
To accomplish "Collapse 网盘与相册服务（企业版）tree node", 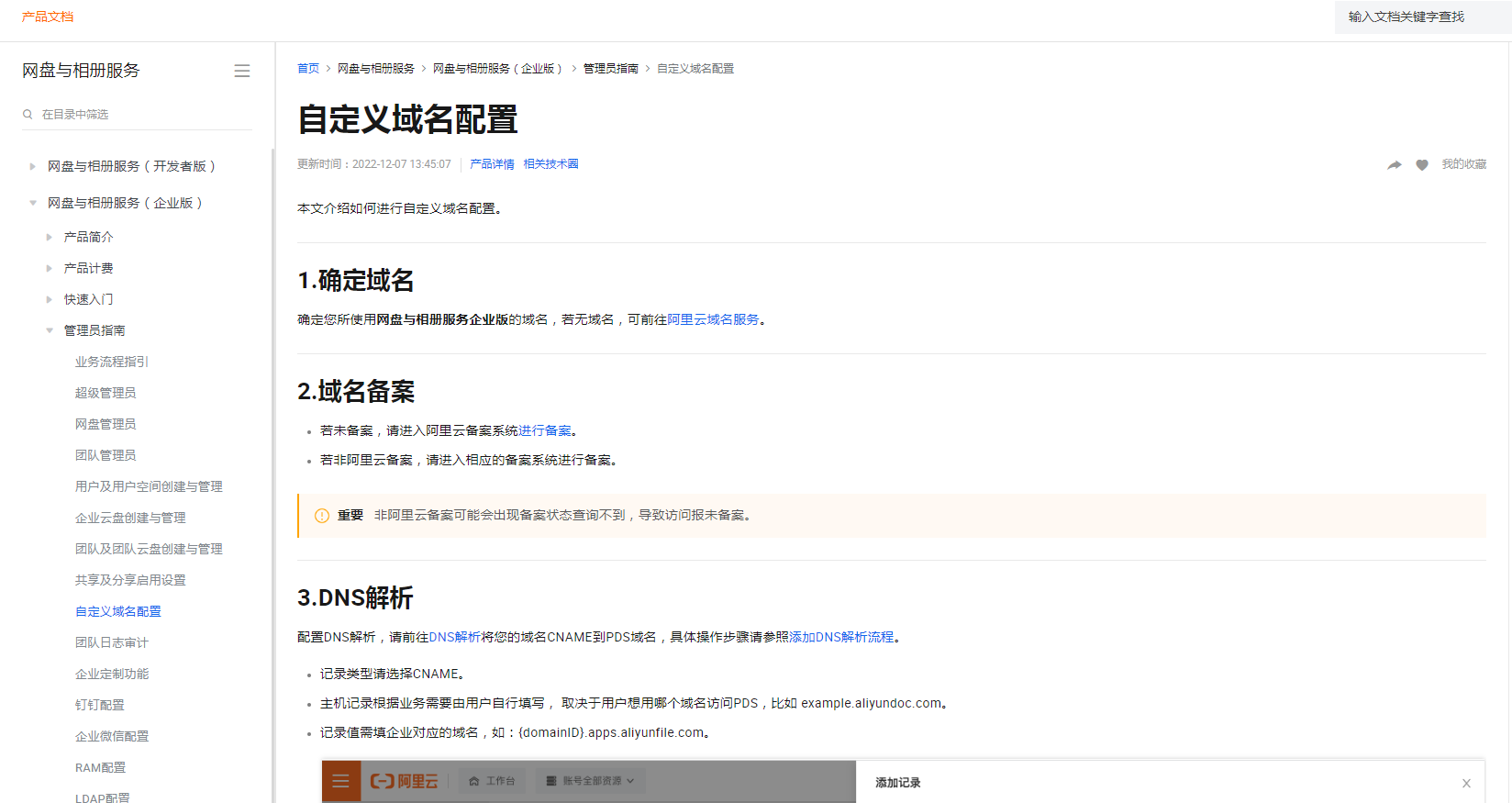I will point(32,203).
